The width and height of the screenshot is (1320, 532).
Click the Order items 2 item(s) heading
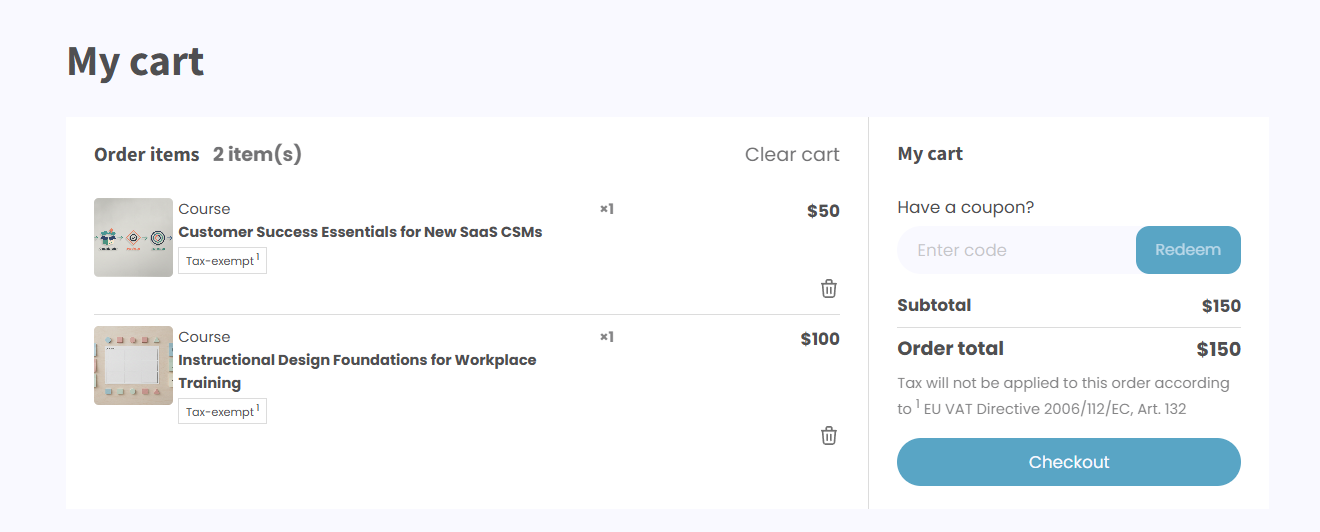pos(198,154)
